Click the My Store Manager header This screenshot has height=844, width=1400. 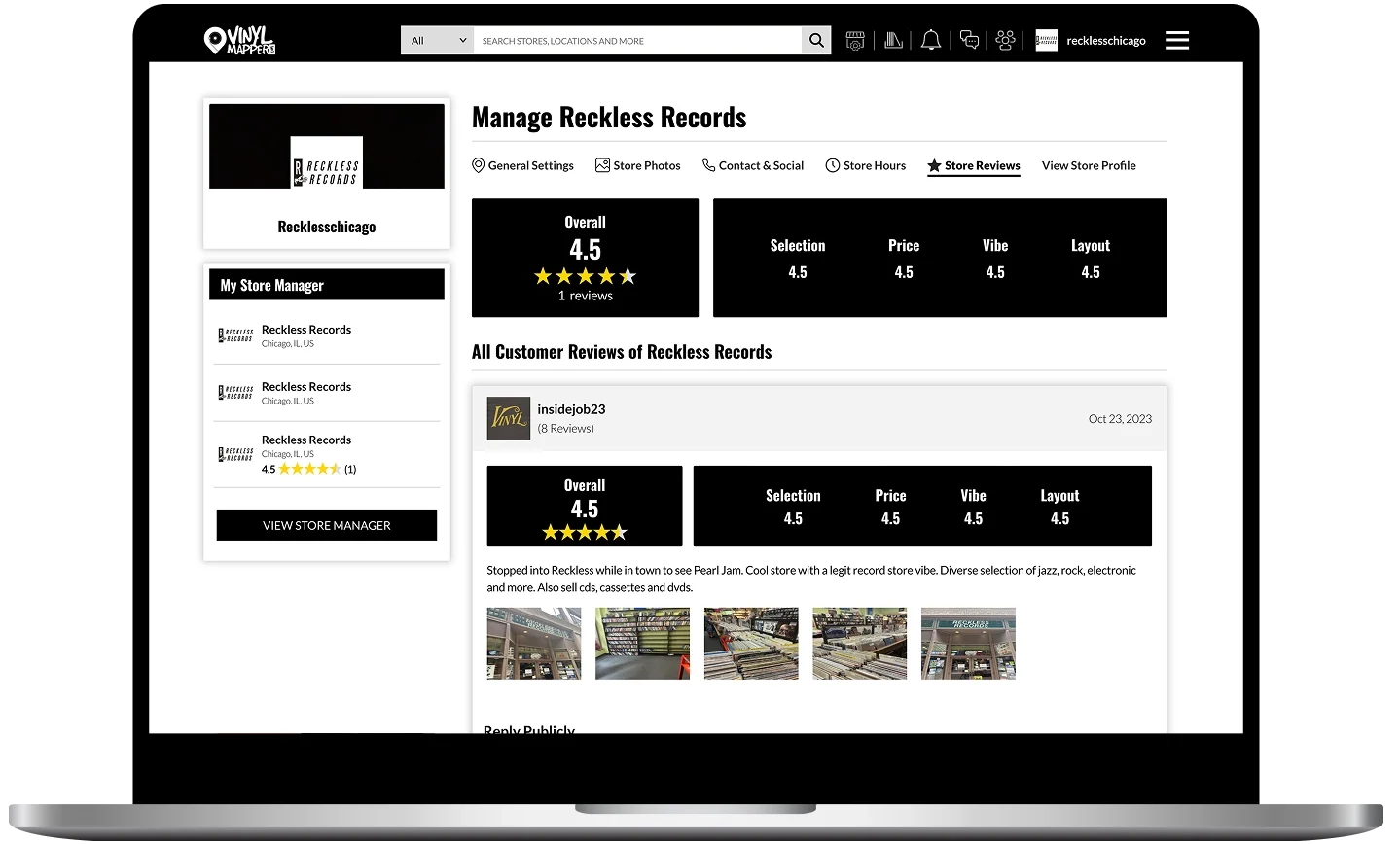click(x=327, y=285)
